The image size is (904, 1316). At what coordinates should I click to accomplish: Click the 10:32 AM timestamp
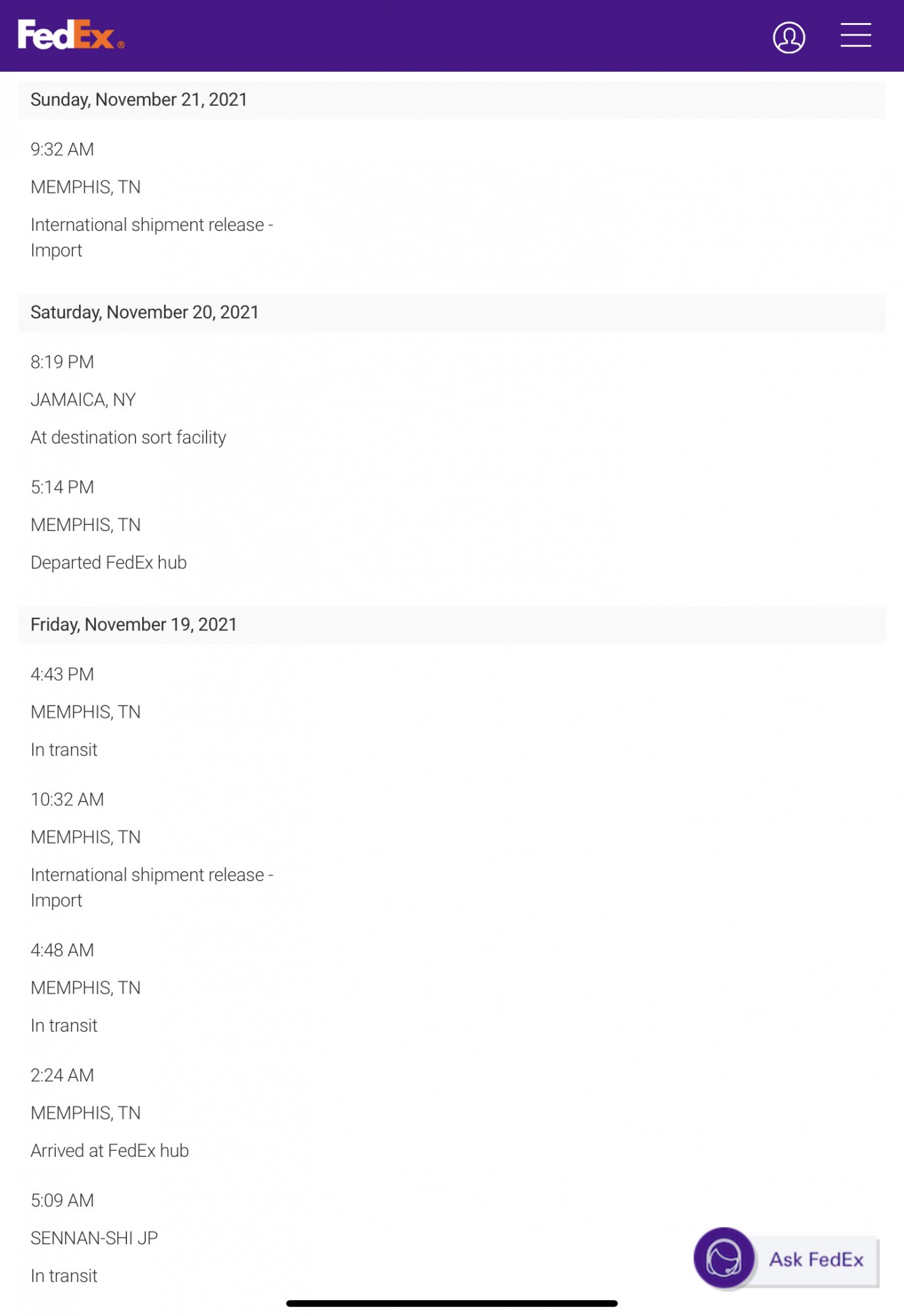67,799
